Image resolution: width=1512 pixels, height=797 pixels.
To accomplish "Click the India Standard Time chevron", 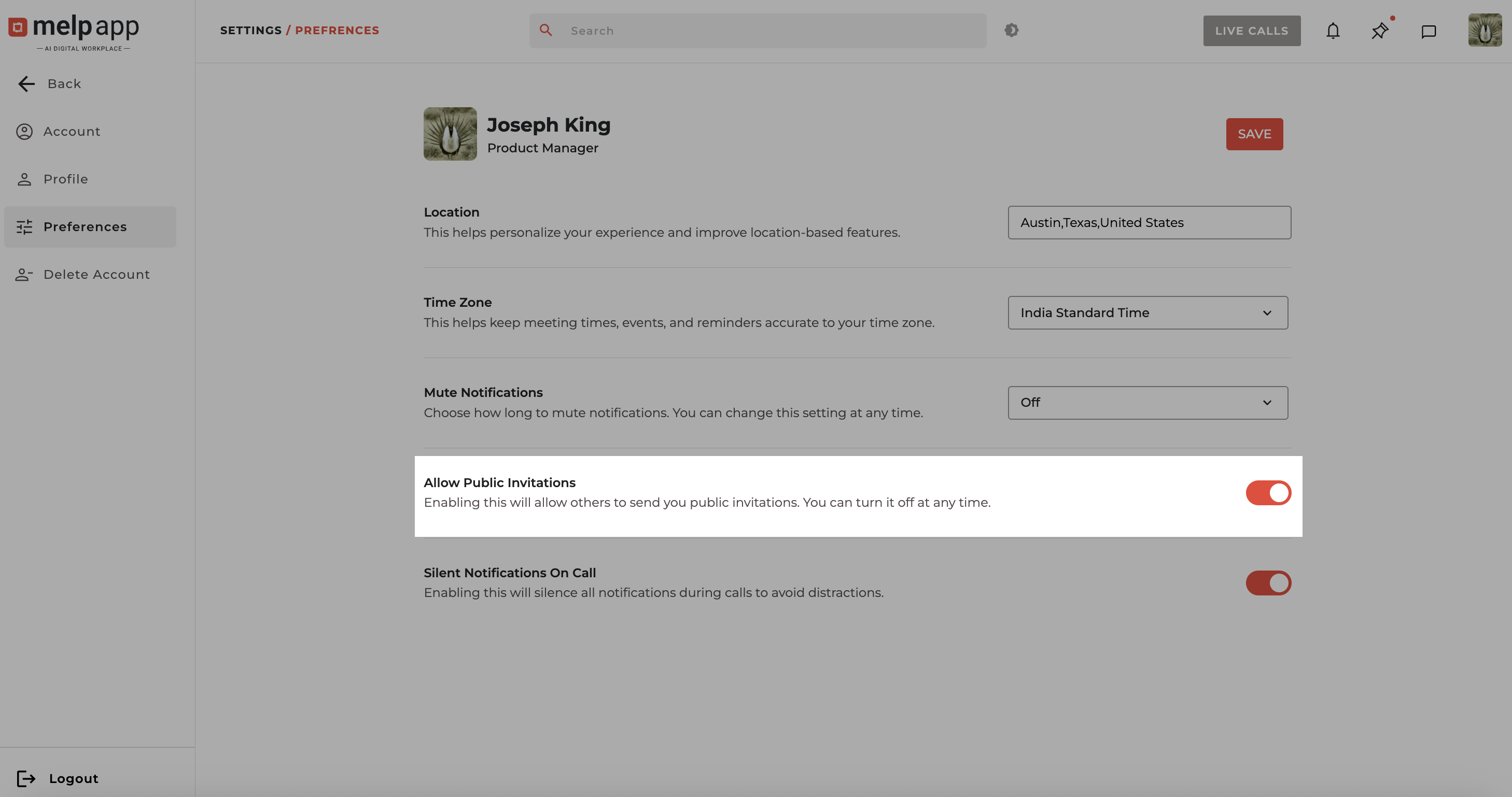I will (1267, 313).
